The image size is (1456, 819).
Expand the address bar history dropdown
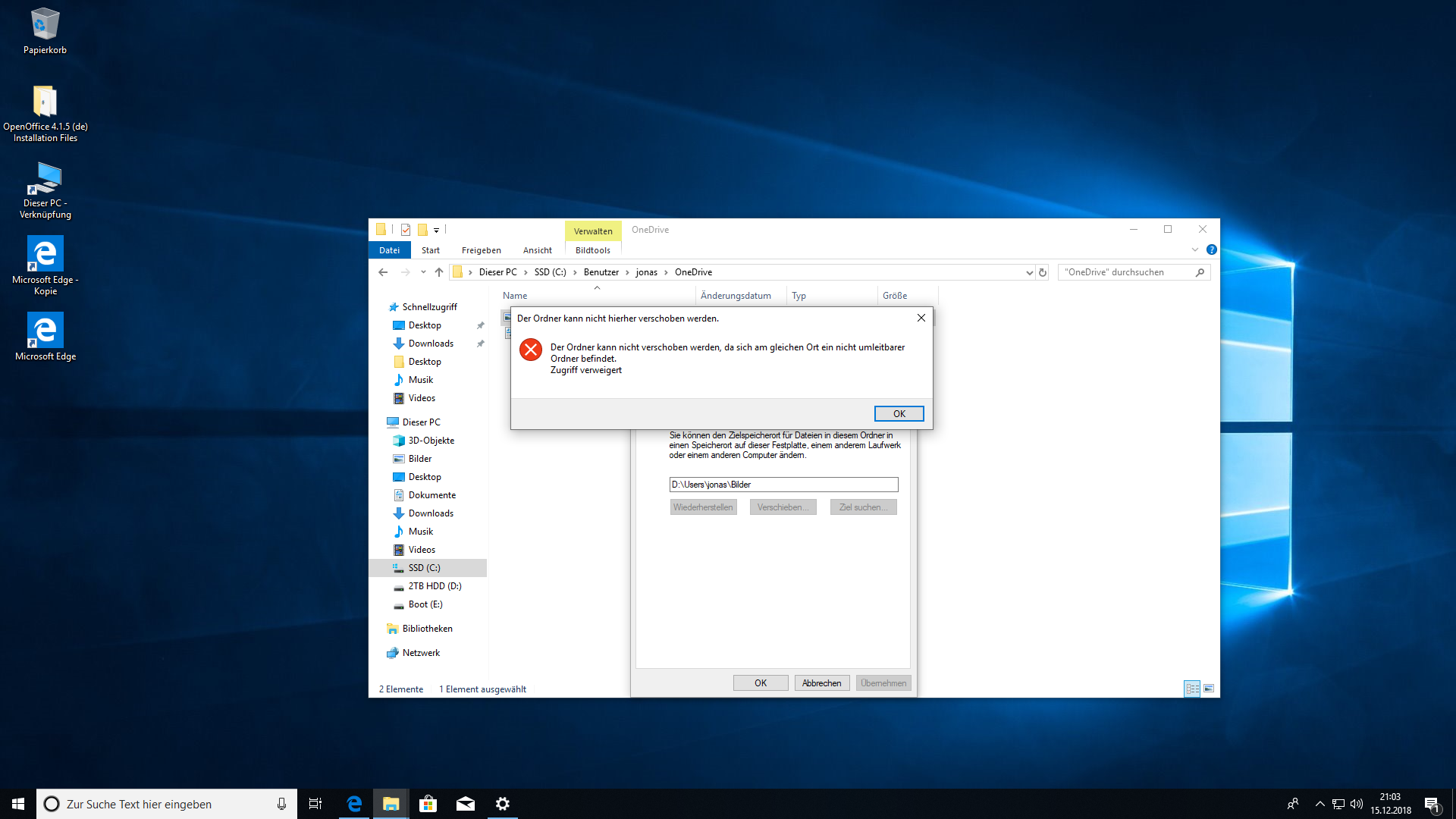pos(1029,272)
